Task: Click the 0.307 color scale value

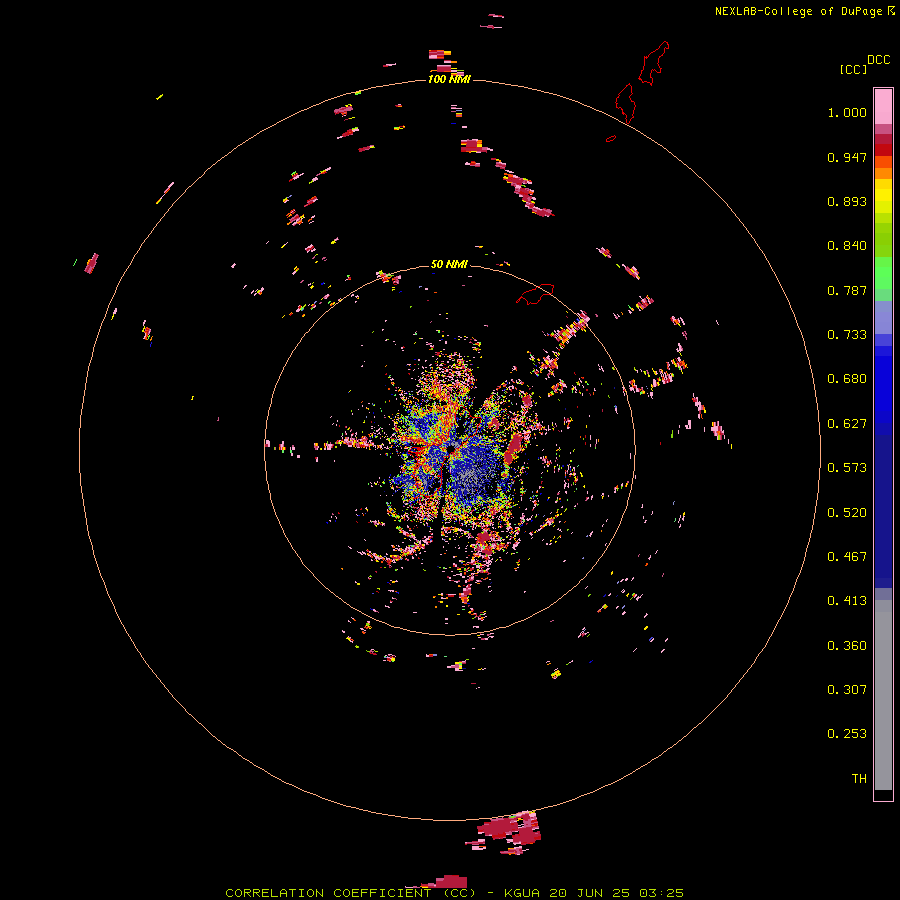Action: coord(847,690)
